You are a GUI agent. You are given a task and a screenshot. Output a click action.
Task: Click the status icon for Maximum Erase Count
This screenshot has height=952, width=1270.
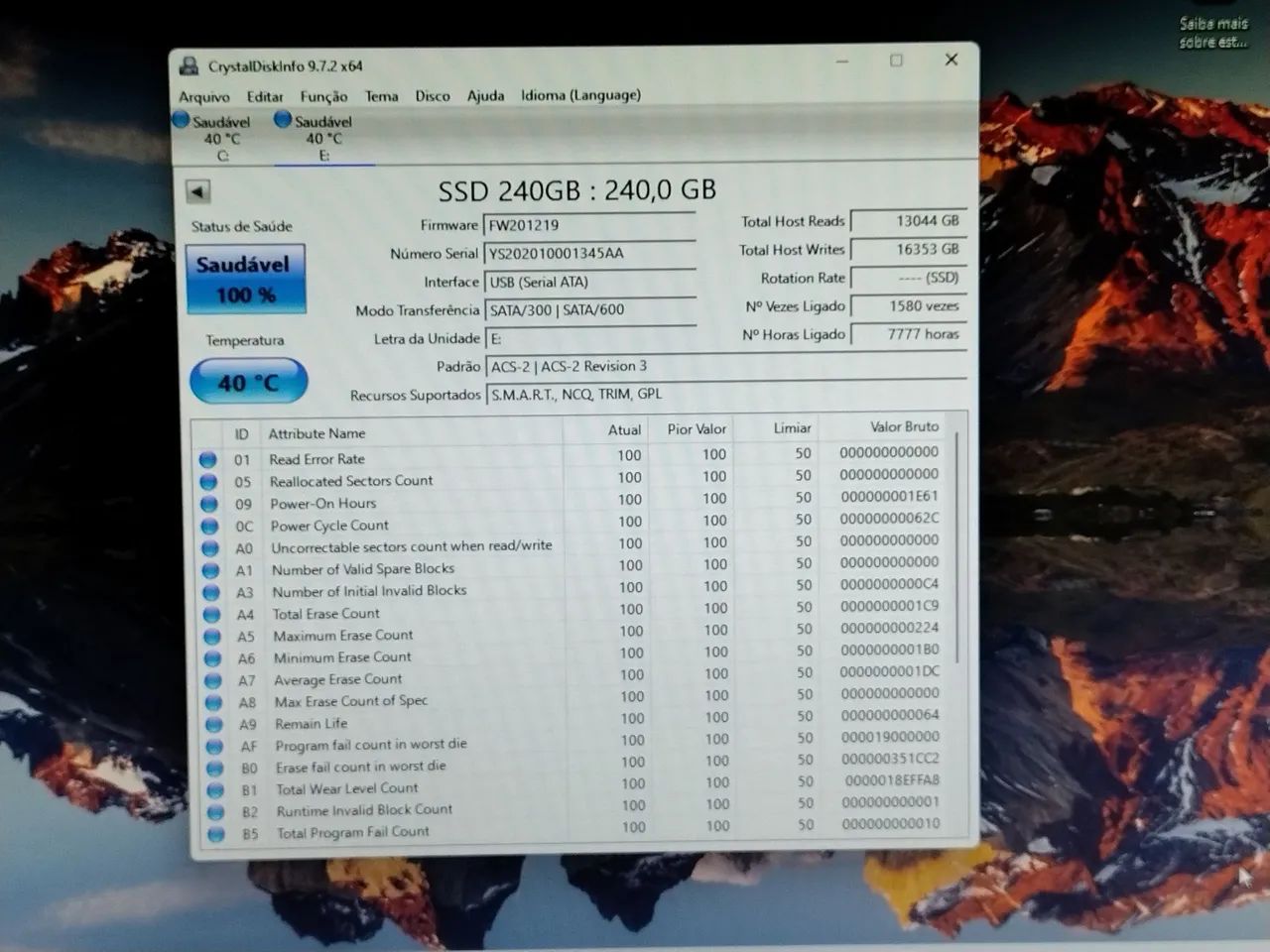point(211,637)
